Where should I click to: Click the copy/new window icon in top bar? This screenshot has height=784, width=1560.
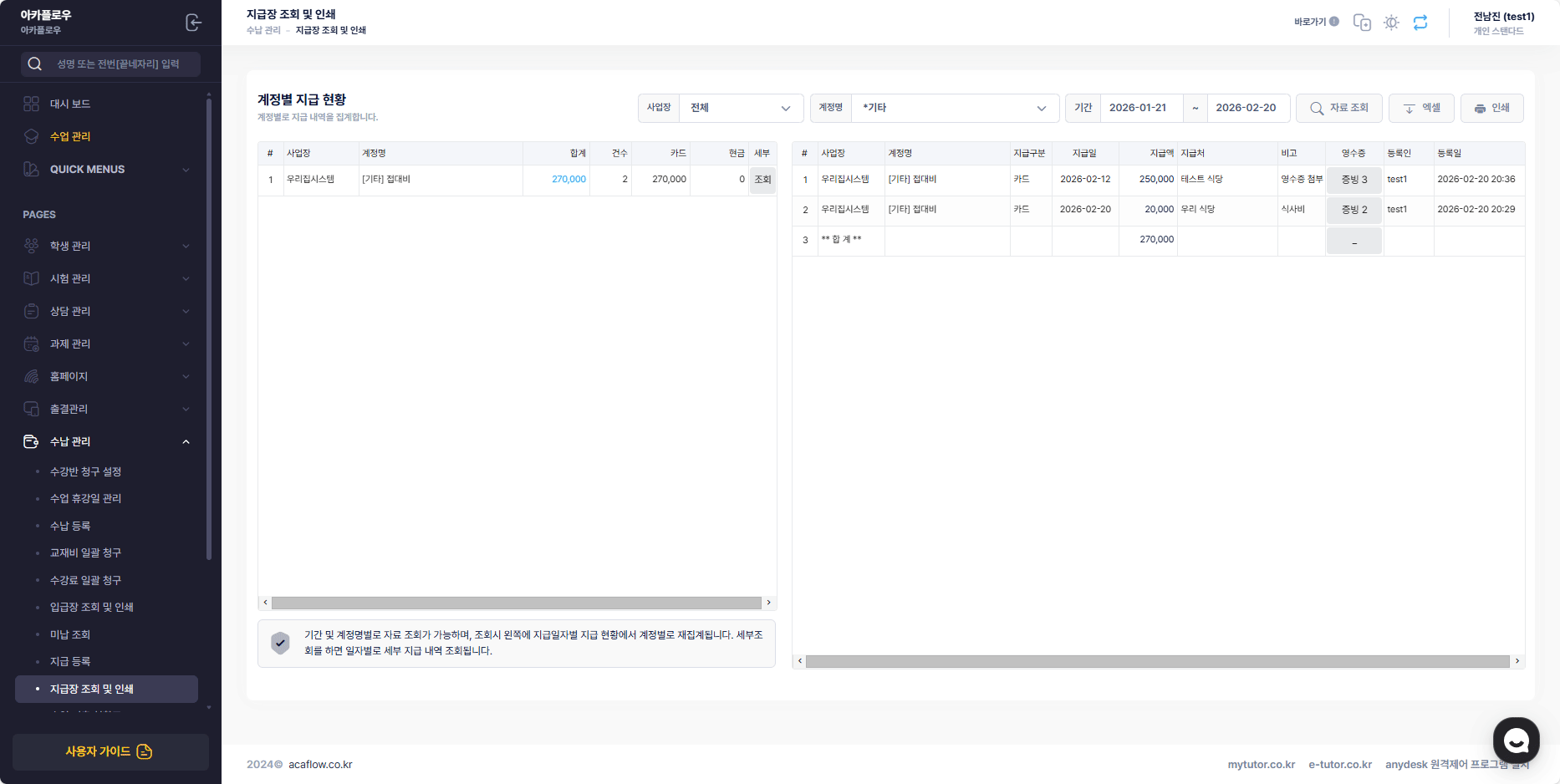point(1362,23)
